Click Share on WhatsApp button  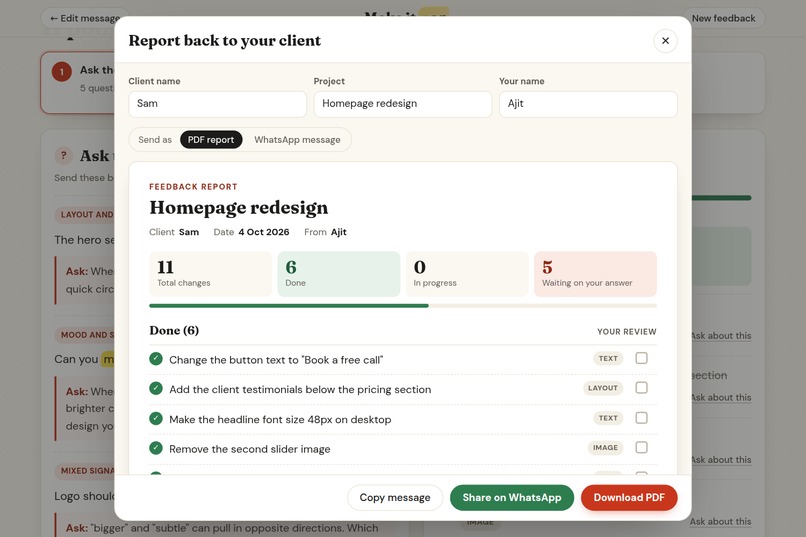511,497
